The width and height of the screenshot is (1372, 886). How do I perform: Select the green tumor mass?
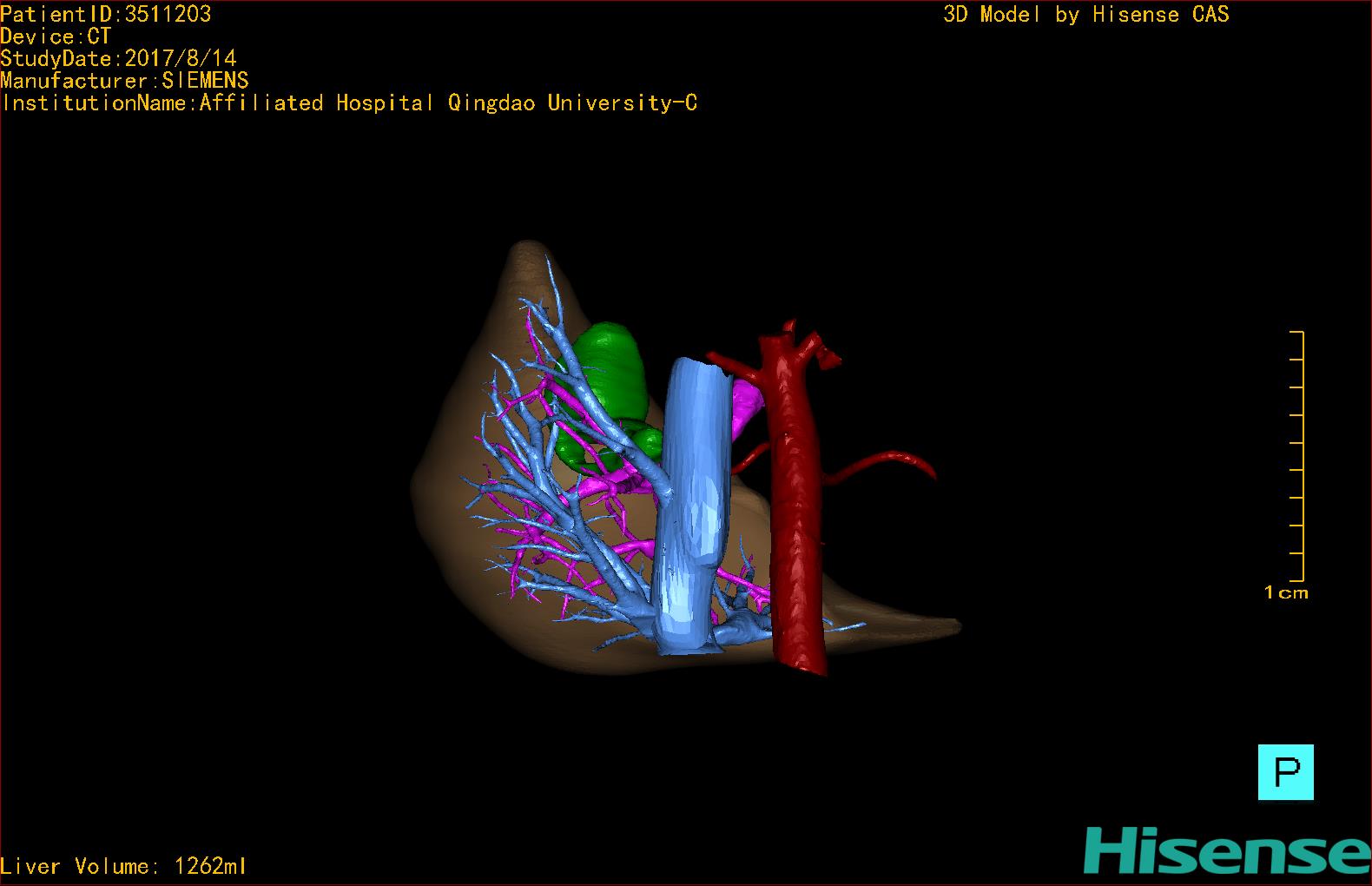point(610,374)
